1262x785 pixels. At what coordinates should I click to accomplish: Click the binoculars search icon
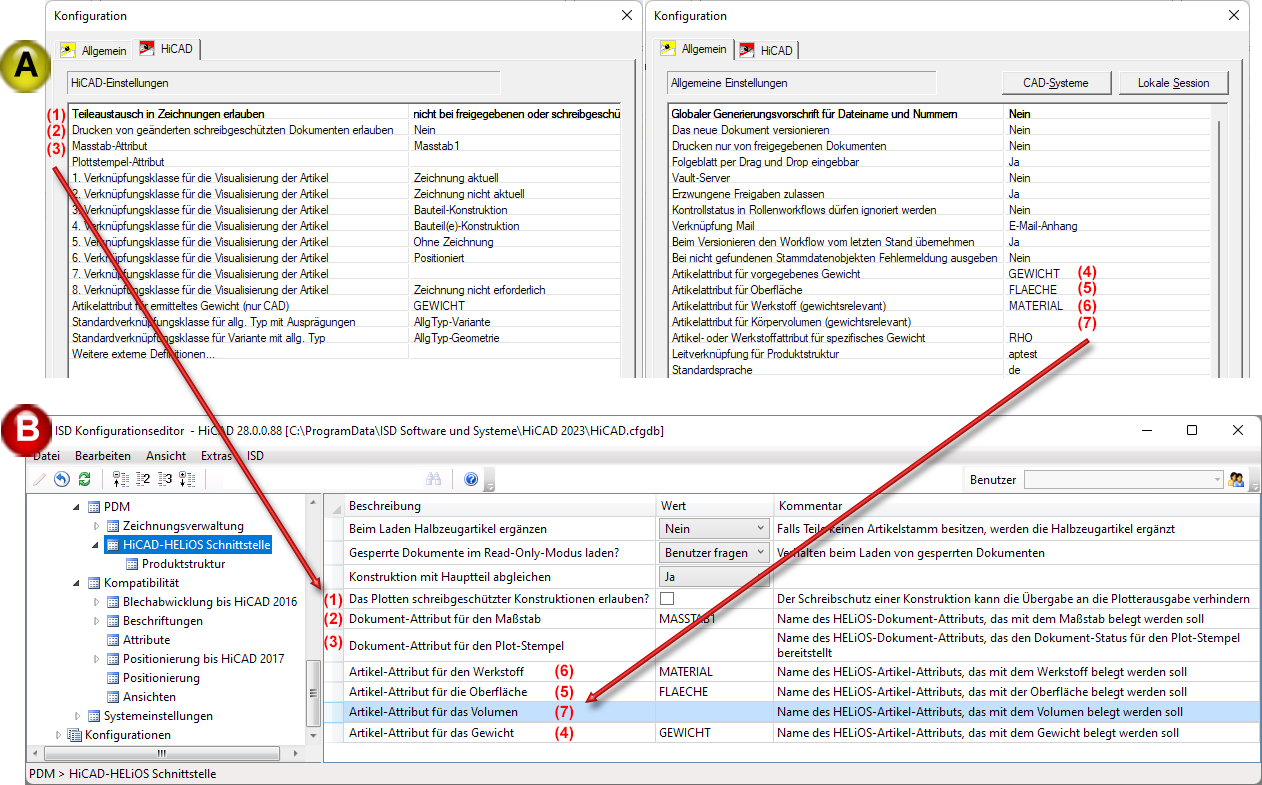point(434,479)
